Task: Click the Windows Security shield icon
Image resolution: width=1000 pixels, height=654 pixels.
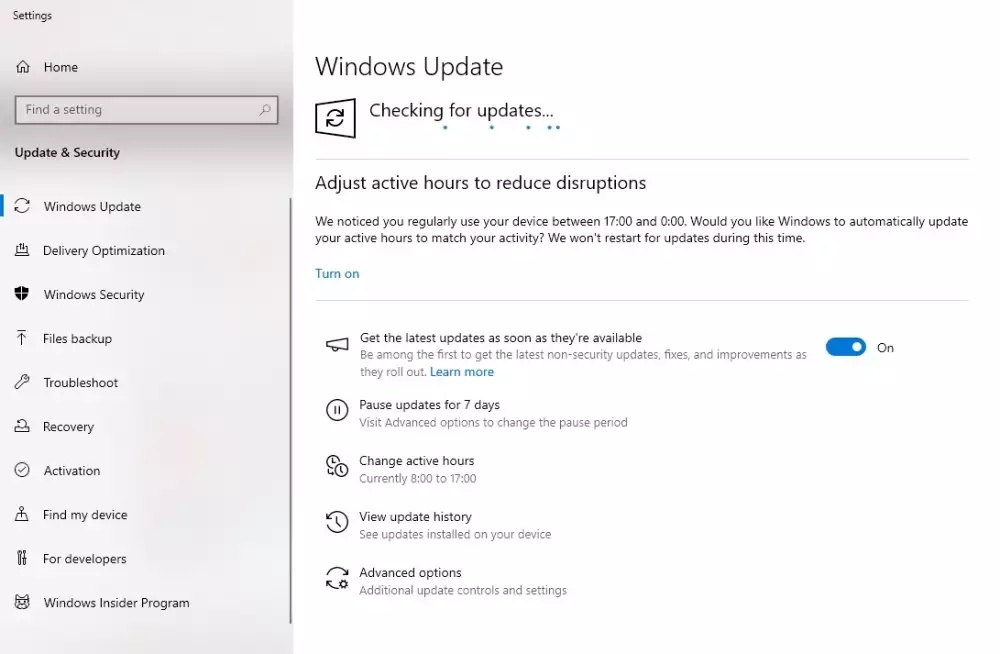Action: coord(22,294)
